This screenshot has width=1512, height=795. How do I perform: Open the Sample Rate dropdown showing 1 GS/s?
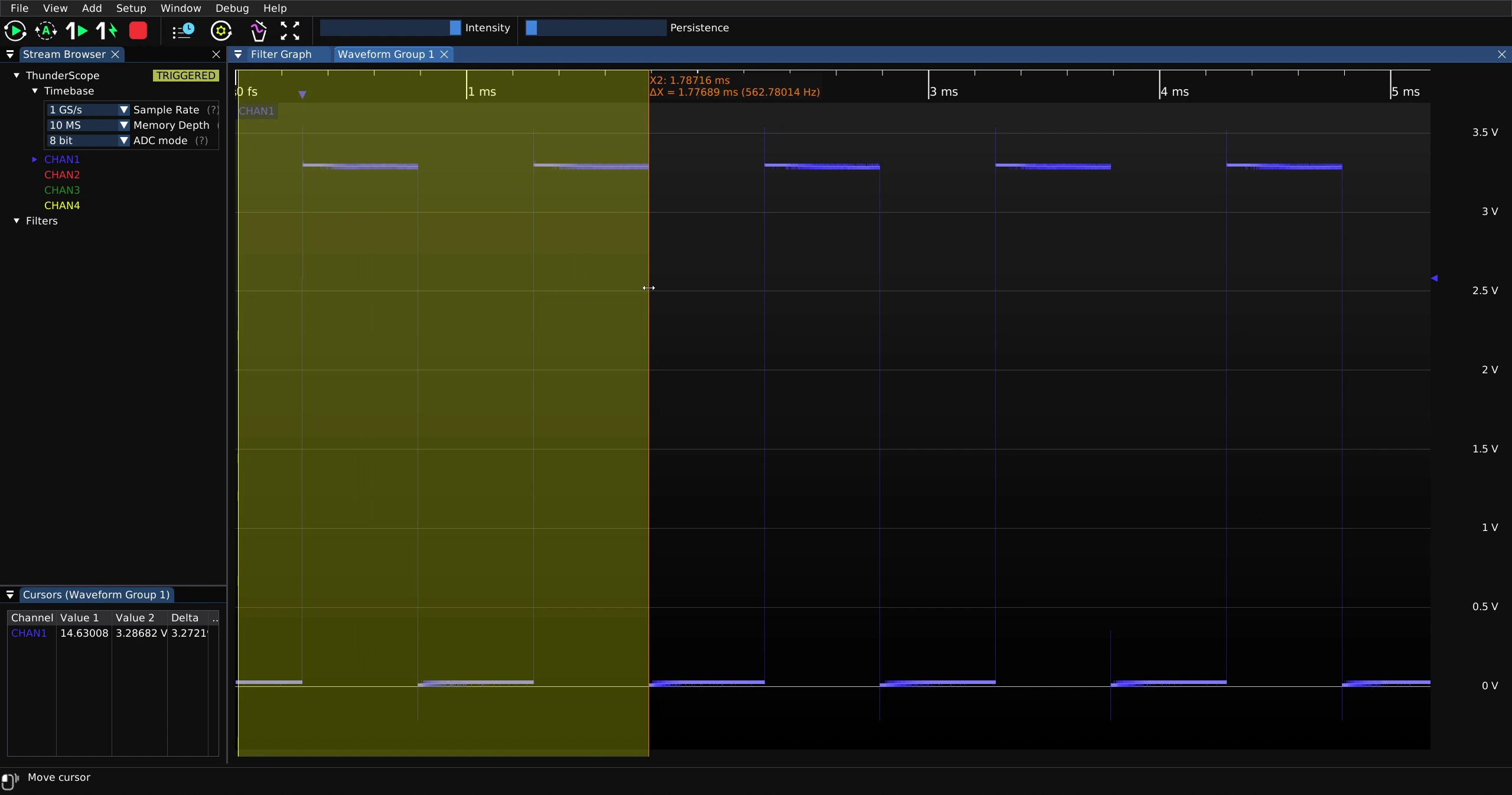pos(88,110)
